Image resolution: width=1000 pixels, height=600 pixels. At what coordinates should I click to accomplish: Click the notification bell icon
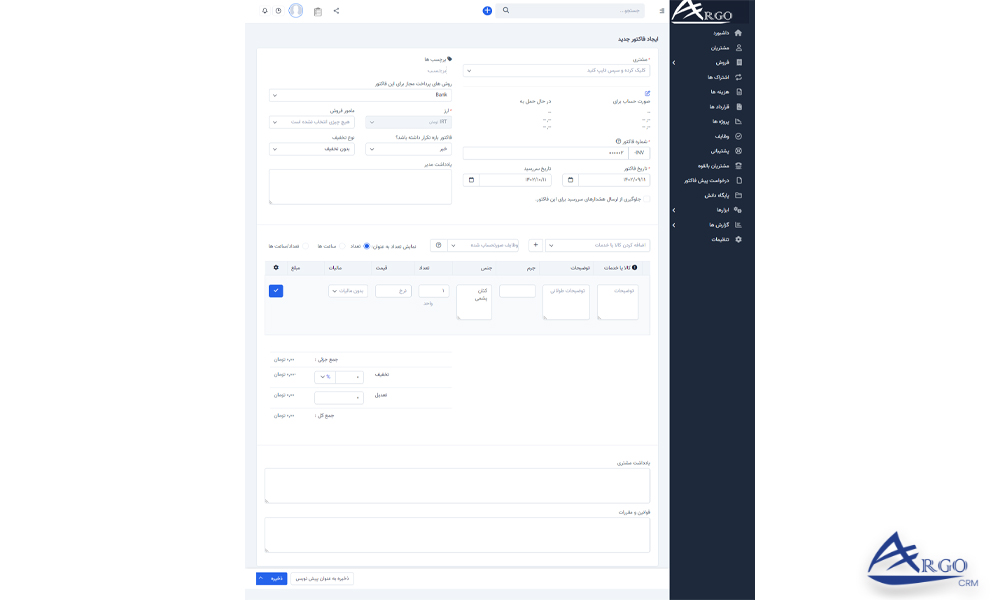[265, 11]
